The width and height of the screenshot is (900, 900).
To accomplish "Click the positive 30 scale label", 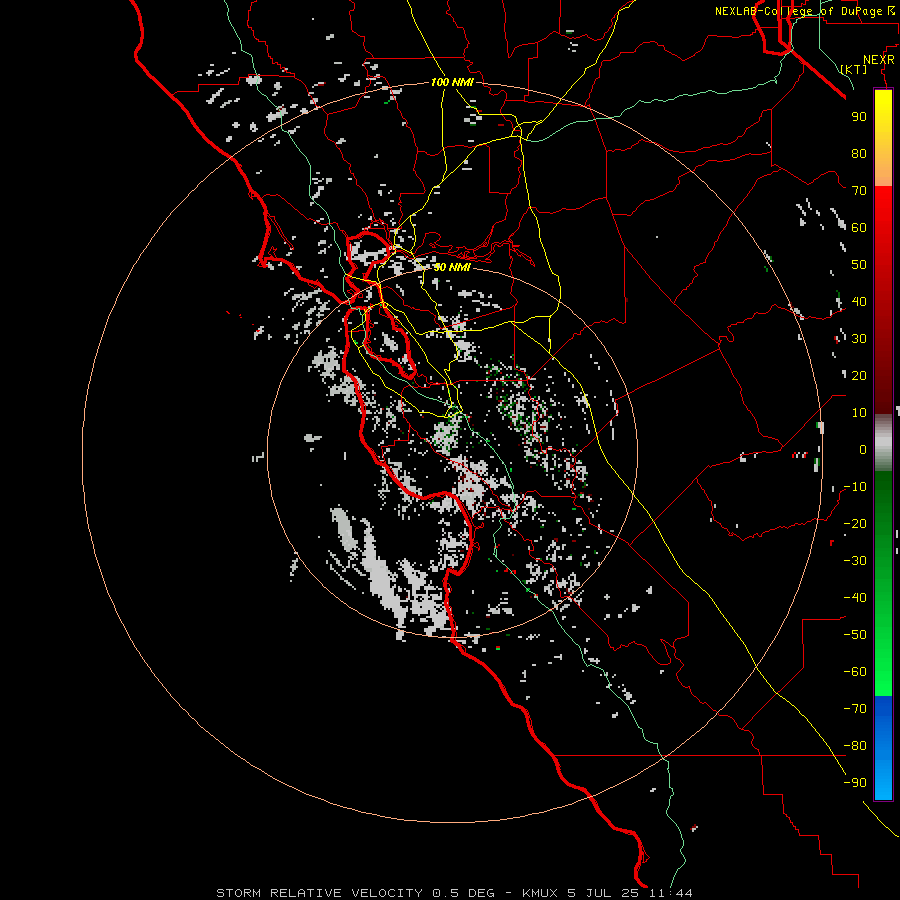I will (859, 339).
